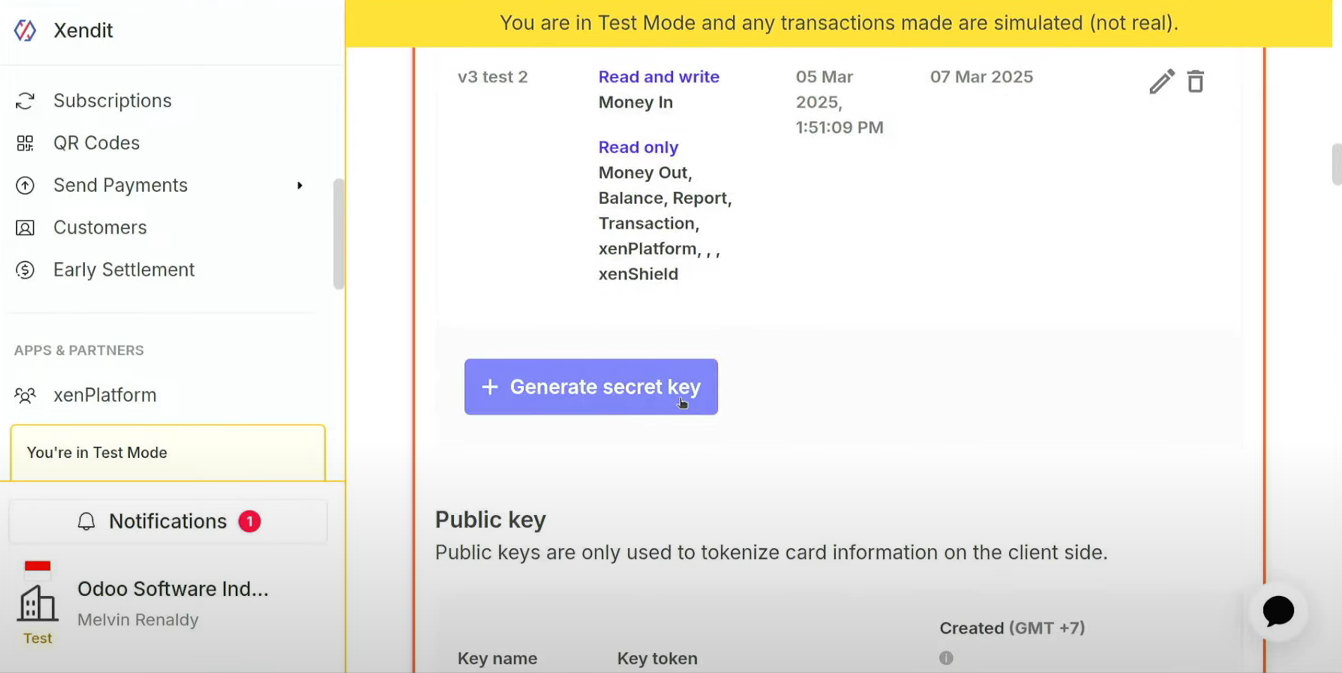Click the Key name column header
1342x673 pixels.
(497, 659)
